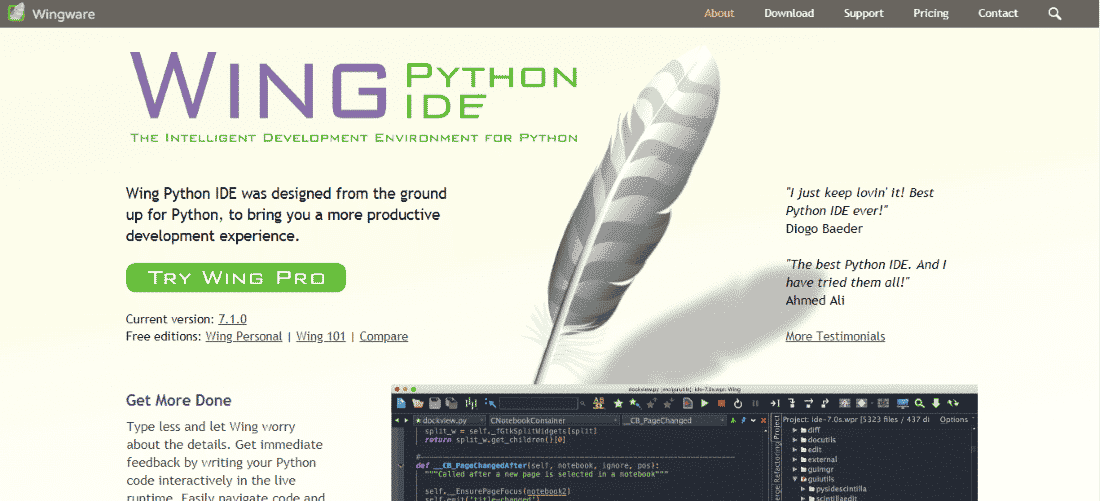Screen dimensions: 1100x501
Task: Click the IDE screenshot thumbnail title bar
Action: pyautogui.click(x=684, y=388)
